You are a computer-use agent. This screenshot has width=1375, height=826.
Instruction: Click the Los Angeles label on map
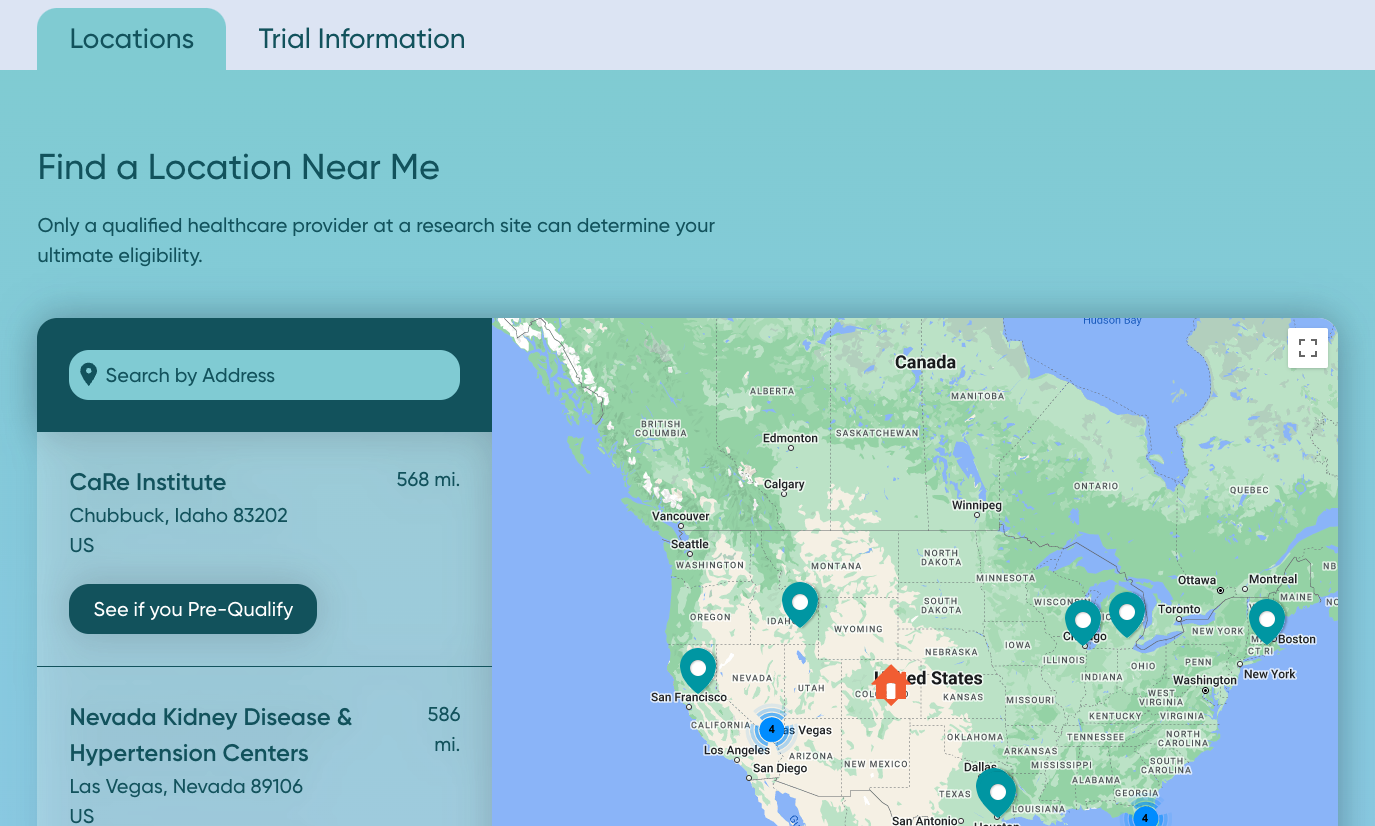pos(737,750)
